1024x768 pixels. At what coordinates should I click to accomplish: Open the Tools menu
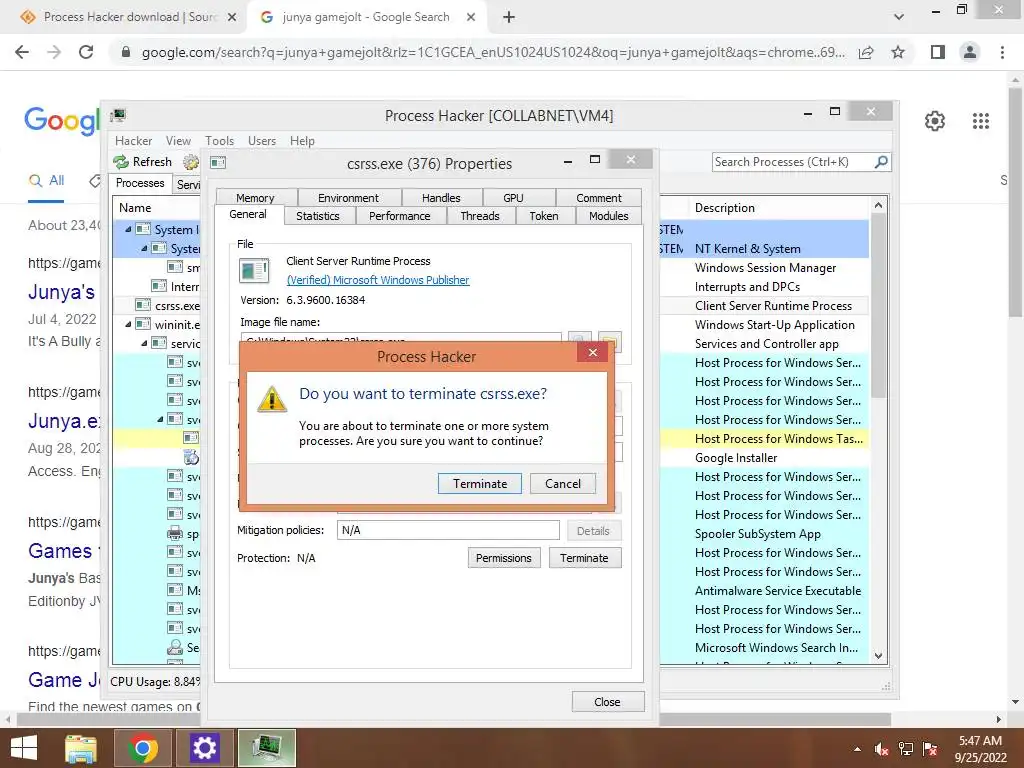click(219, 140)
